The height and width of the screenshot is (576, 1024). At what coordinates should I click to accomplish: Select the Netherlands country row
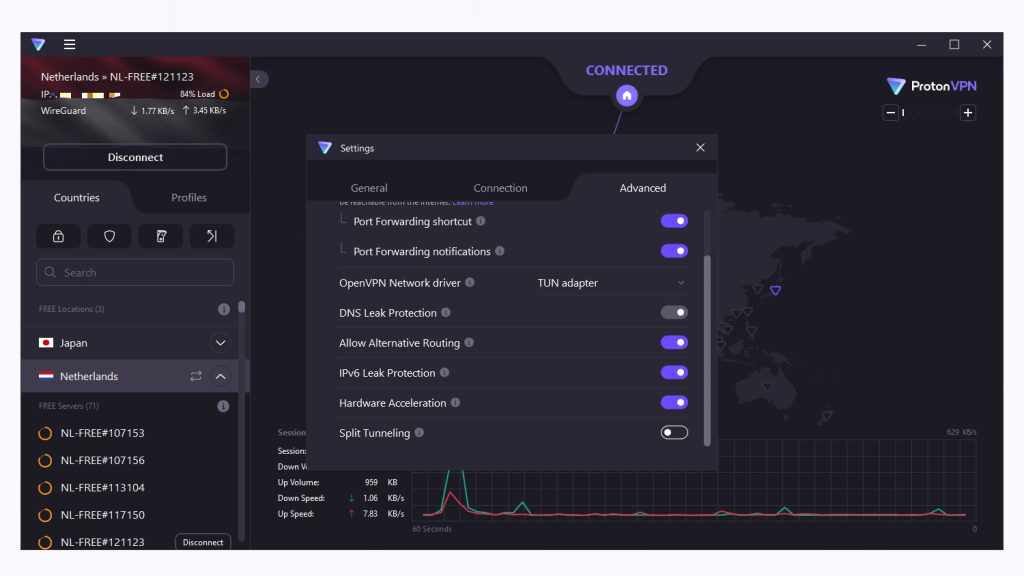(x=134, y=376)
